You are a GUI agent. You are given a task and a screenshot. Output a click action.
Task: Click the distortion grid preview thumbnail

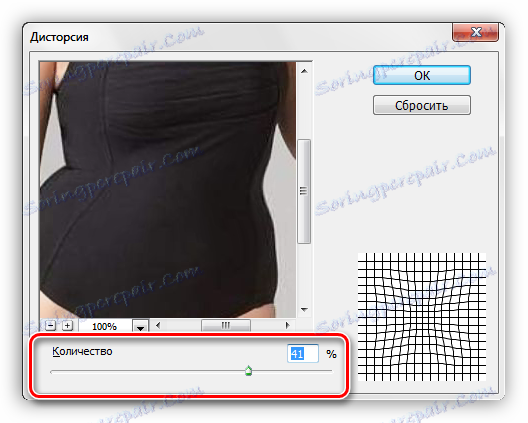coord(422,317)
